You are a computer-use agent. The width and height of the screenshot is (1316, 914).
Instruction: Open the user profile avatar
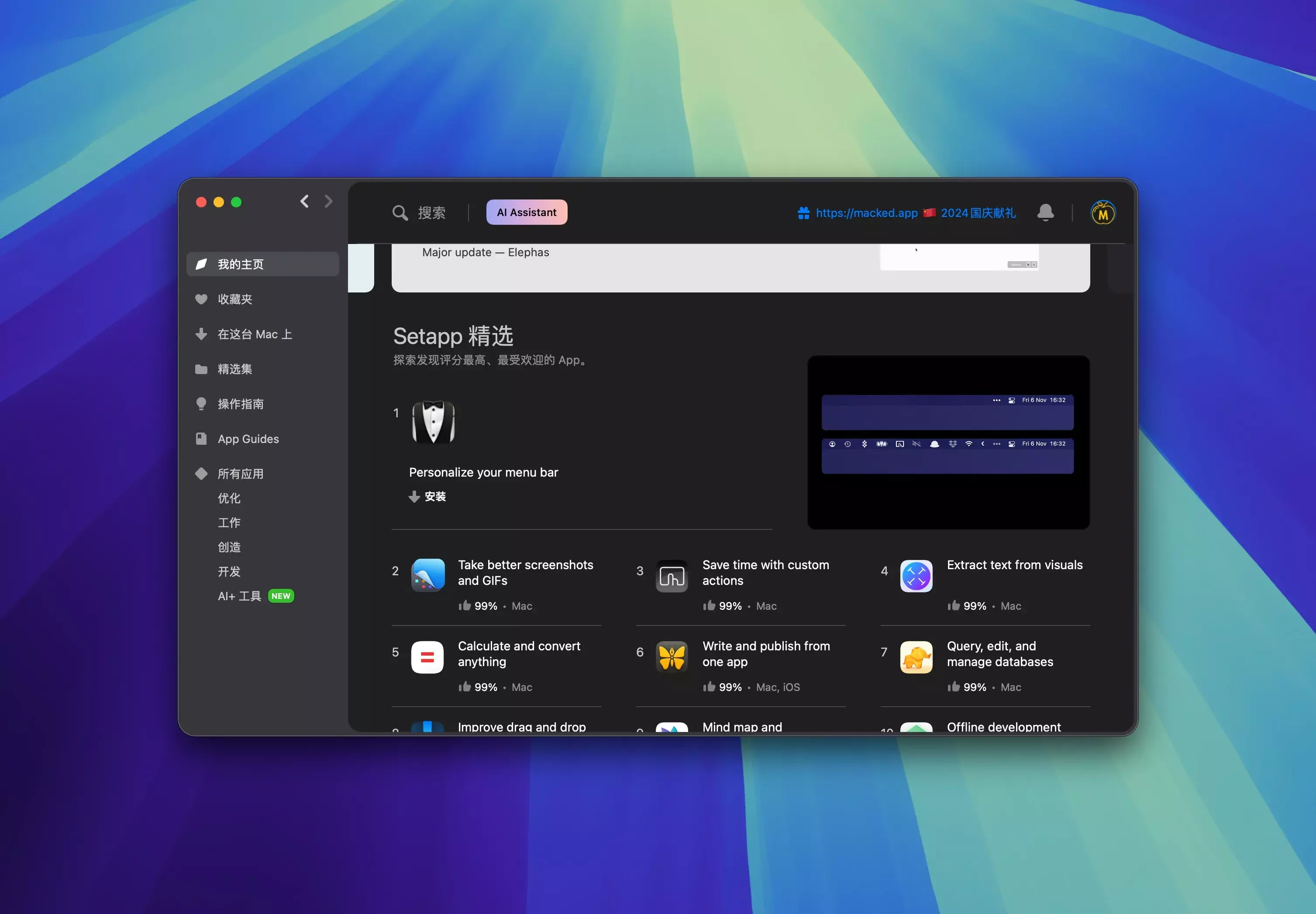[1102, 213]
